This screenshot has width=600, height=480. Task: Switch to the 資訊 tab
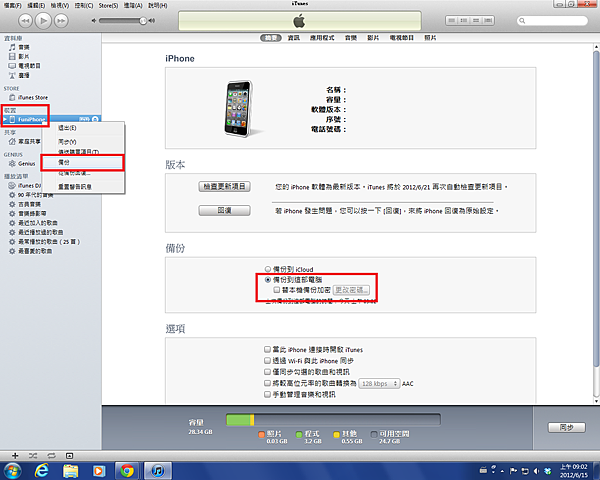293,38
